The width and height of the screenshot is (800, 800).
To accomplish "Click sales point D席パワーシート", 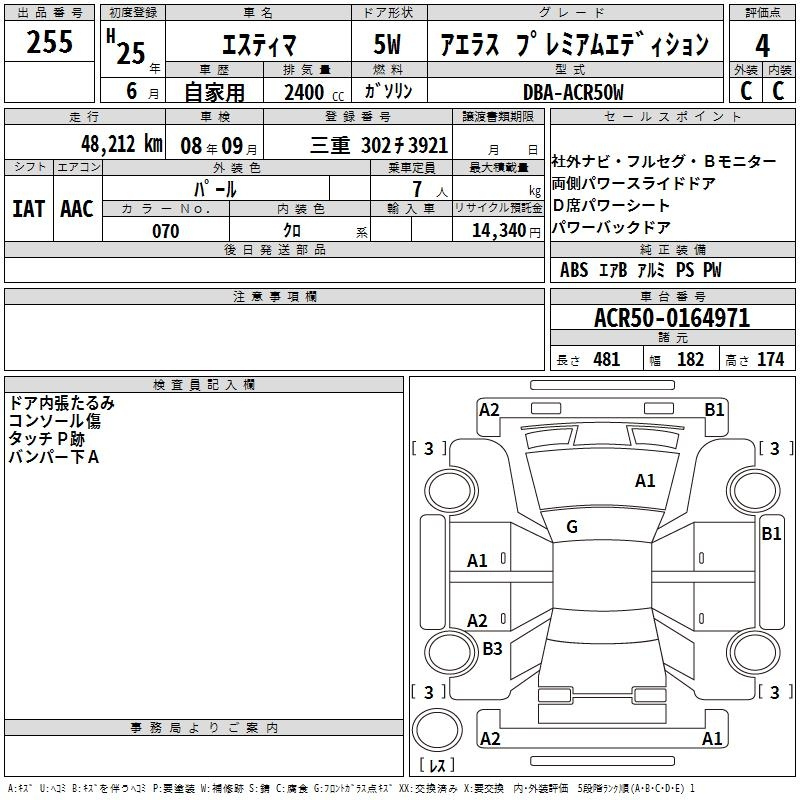I will click(x=611, y=205).
